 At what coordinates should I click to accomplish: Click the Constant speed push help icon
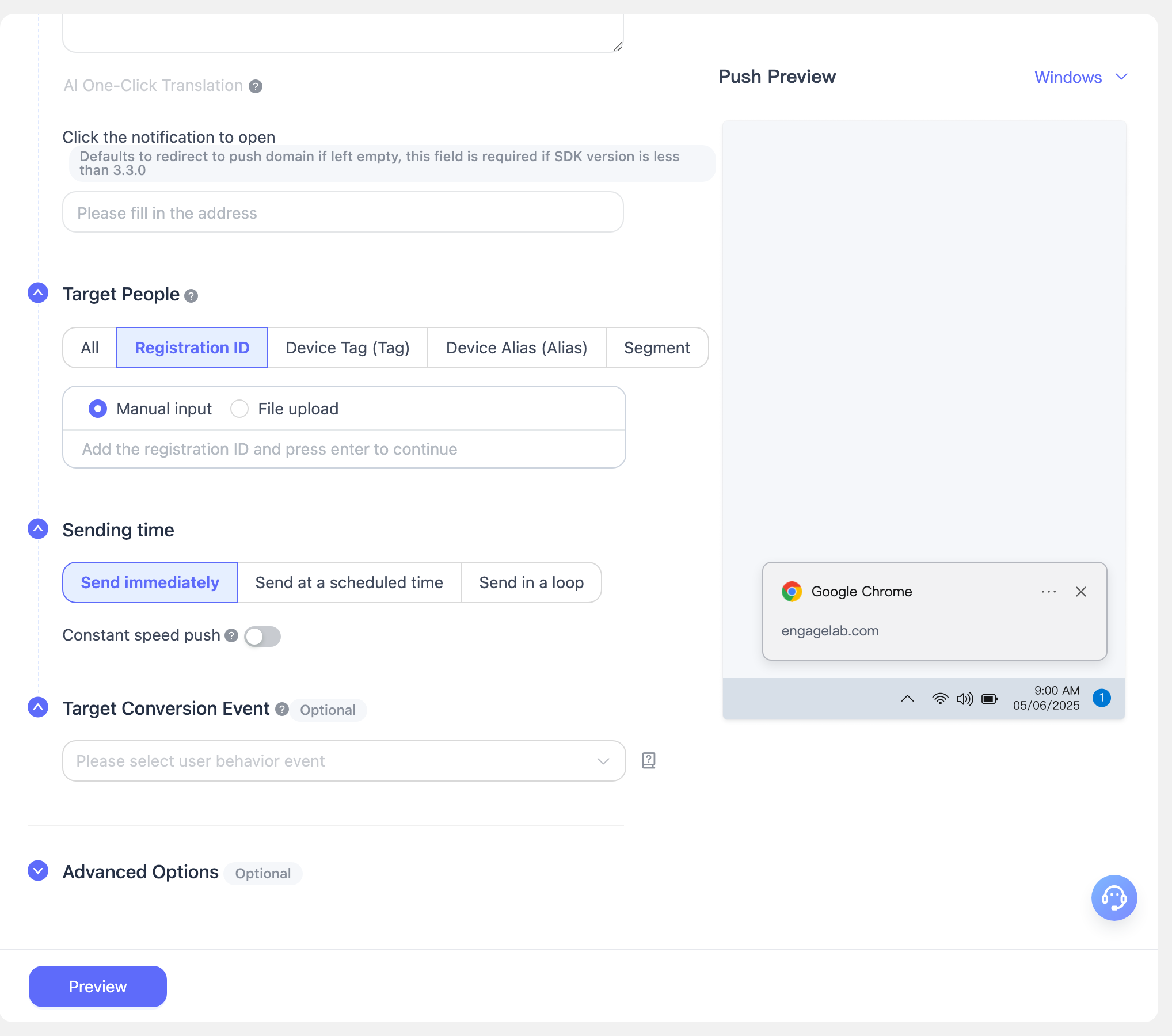231,635
